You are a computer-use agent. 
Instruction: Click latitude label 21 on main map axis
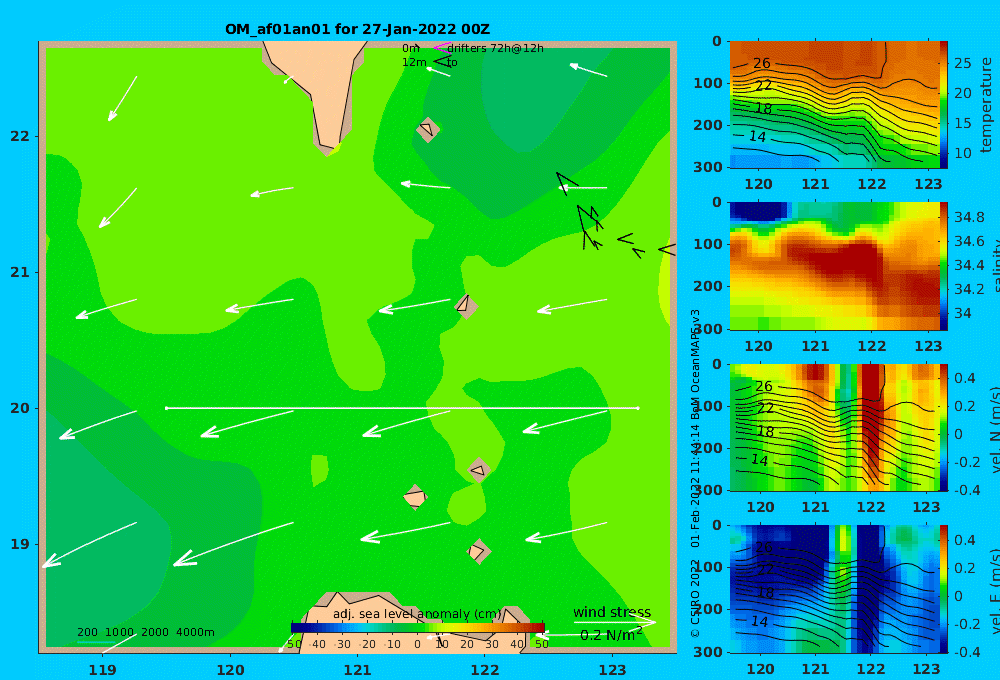pyautogui.click(x=20, y=272)
